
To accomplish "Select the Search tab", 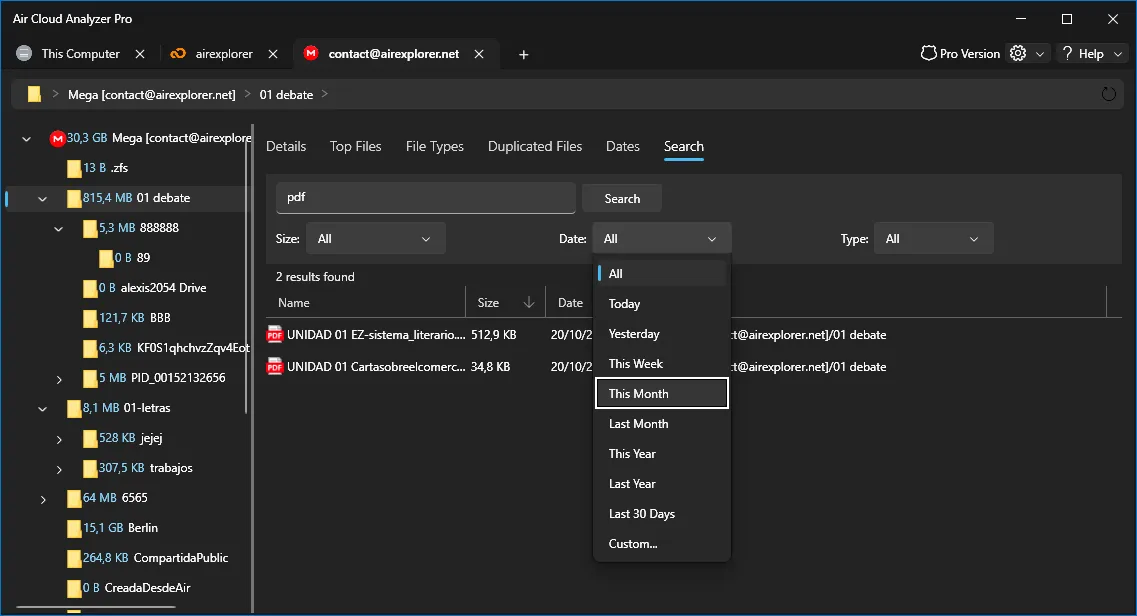I will pos(683,146).
